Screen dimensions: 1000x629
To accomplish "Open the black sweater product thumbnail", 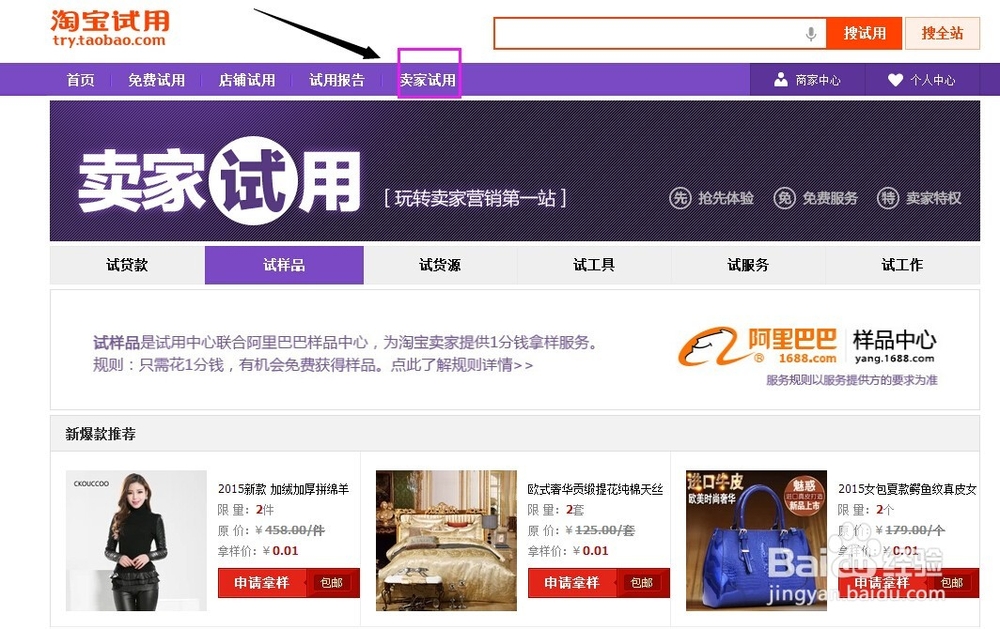I will (136, 540).
